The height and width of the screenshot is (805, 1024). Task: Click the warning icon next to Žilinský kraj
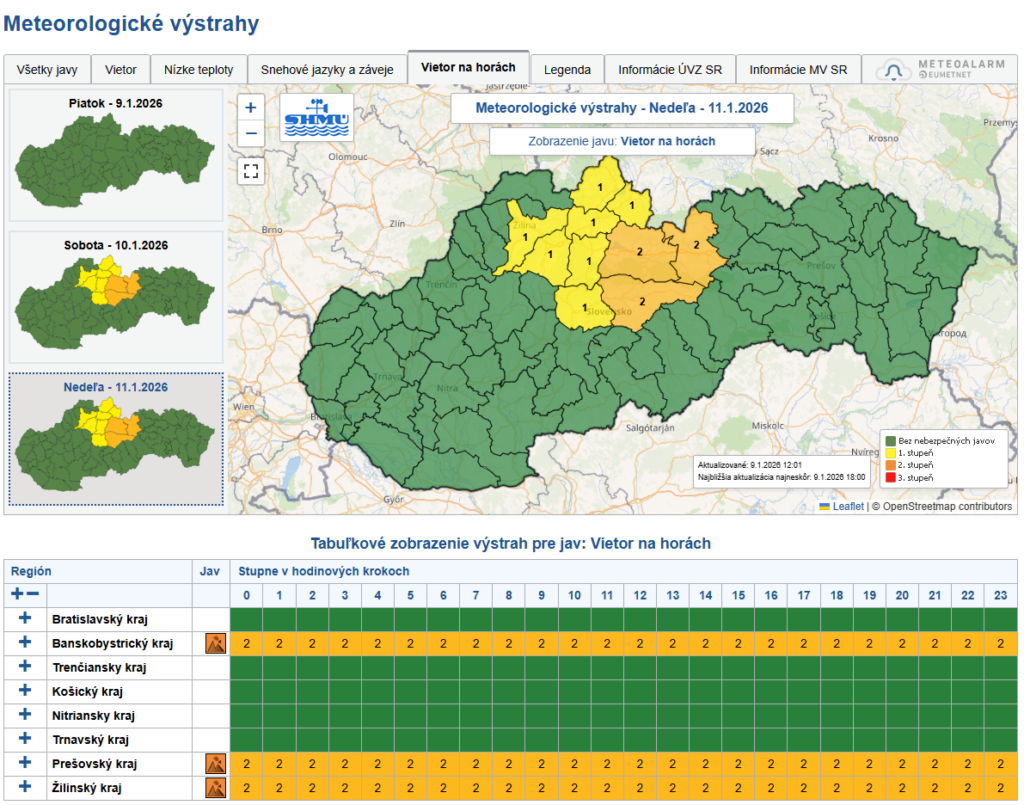point(214,787)
